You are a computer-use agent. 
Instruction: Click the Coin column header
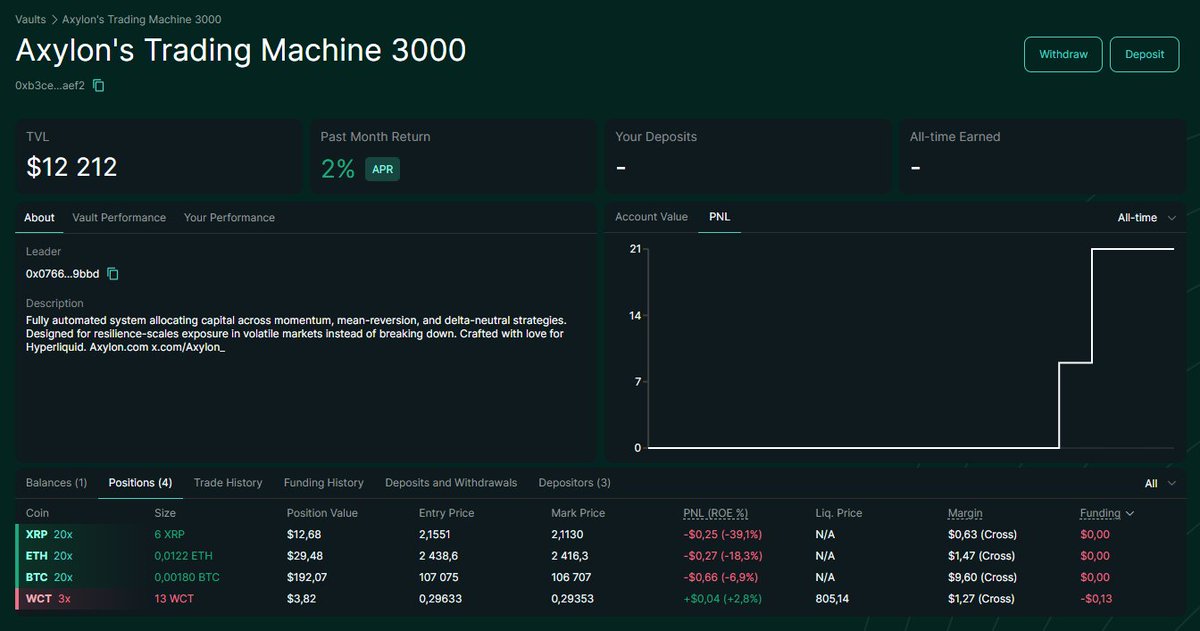(x=37, y=513)
